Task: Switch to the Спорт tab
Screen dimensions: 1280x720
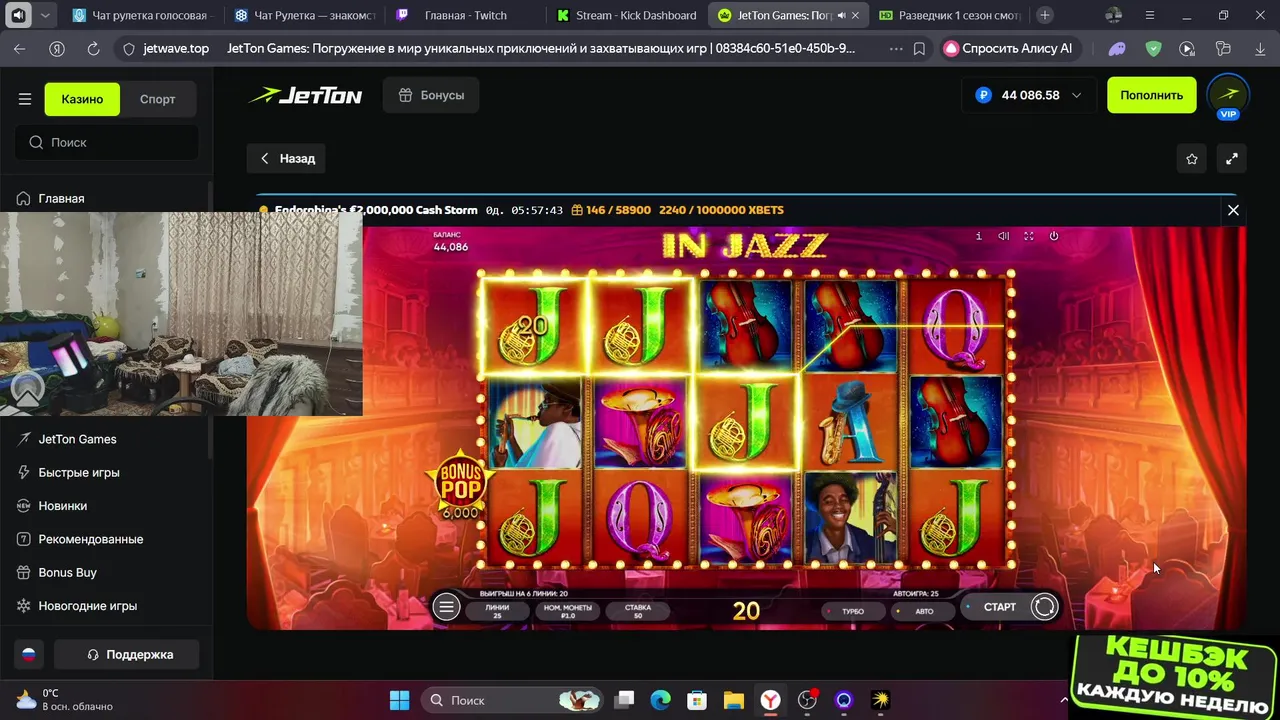Action: pyautogui.click(x=157, y=99)
